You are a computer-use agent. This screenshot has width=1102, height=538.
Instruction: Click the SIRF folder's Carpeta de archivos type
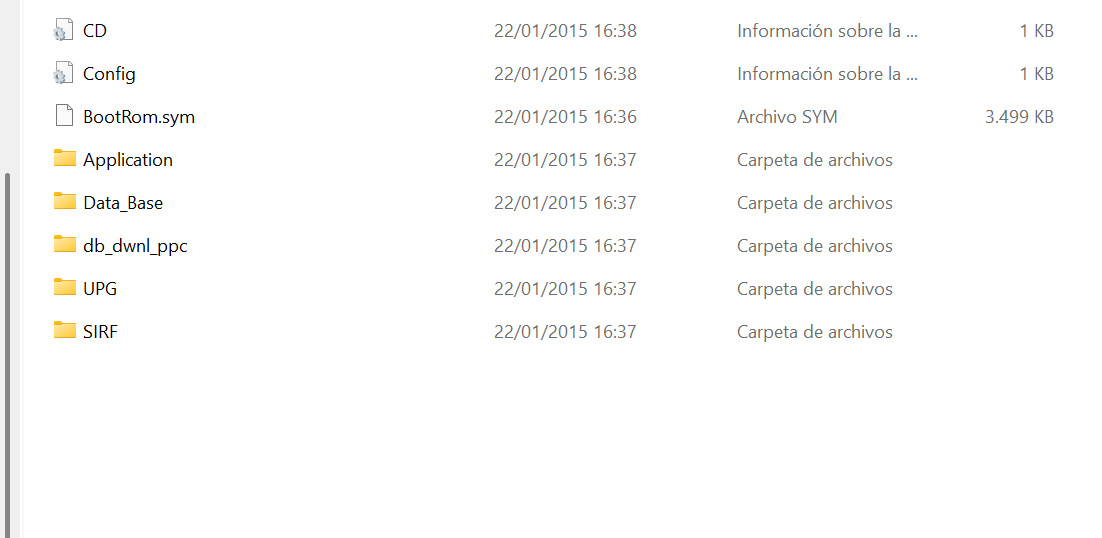pos(815,332)
